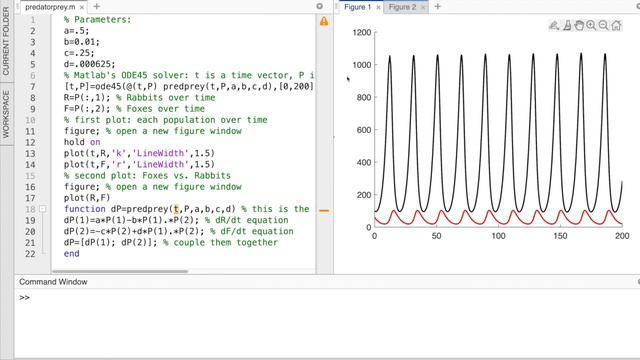Image resolution: width=640 pixels, height=360 pixels.
Task: Click the command prompt input line
Action: 327,298
